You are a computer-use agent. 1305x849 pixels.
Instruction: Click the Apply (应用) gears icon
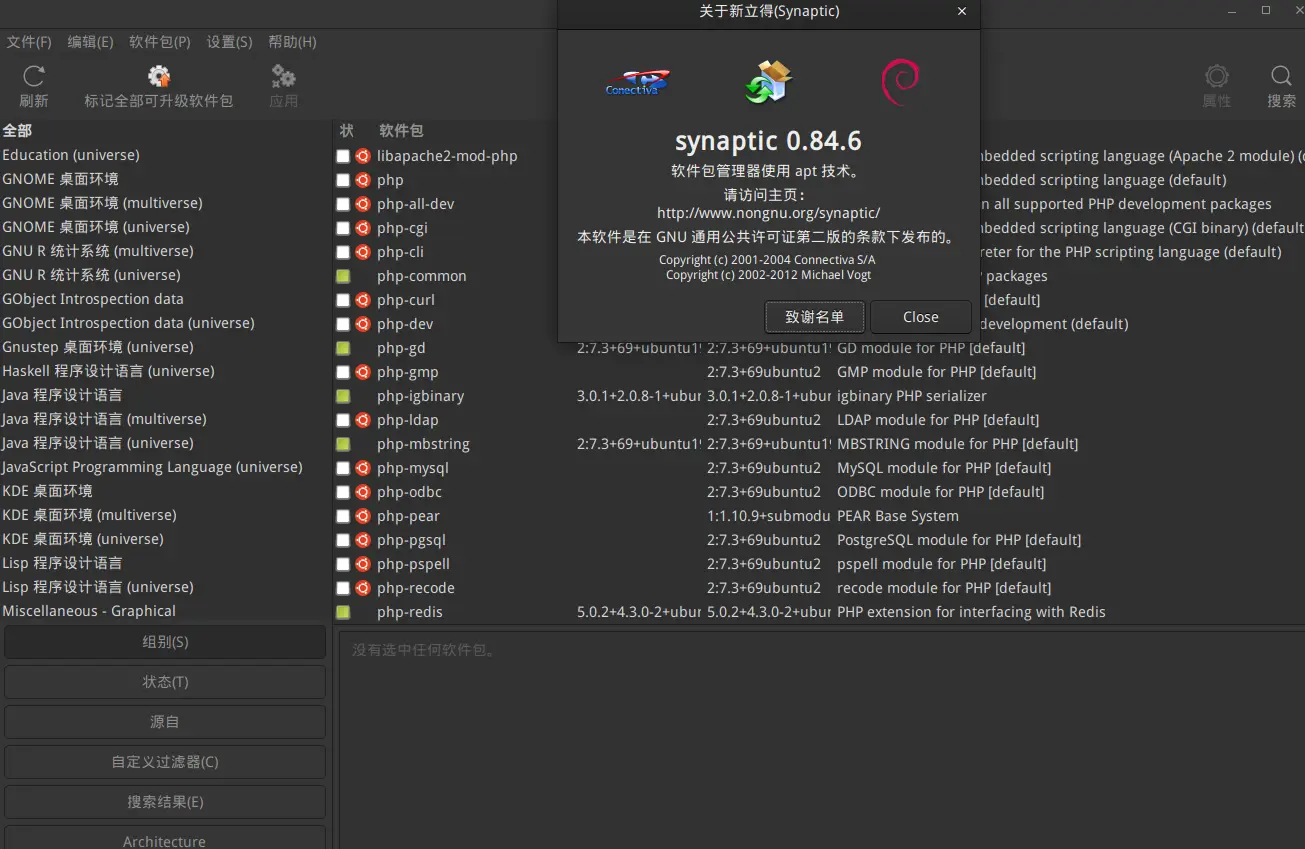pyautogui.click(x=284, y=77)
